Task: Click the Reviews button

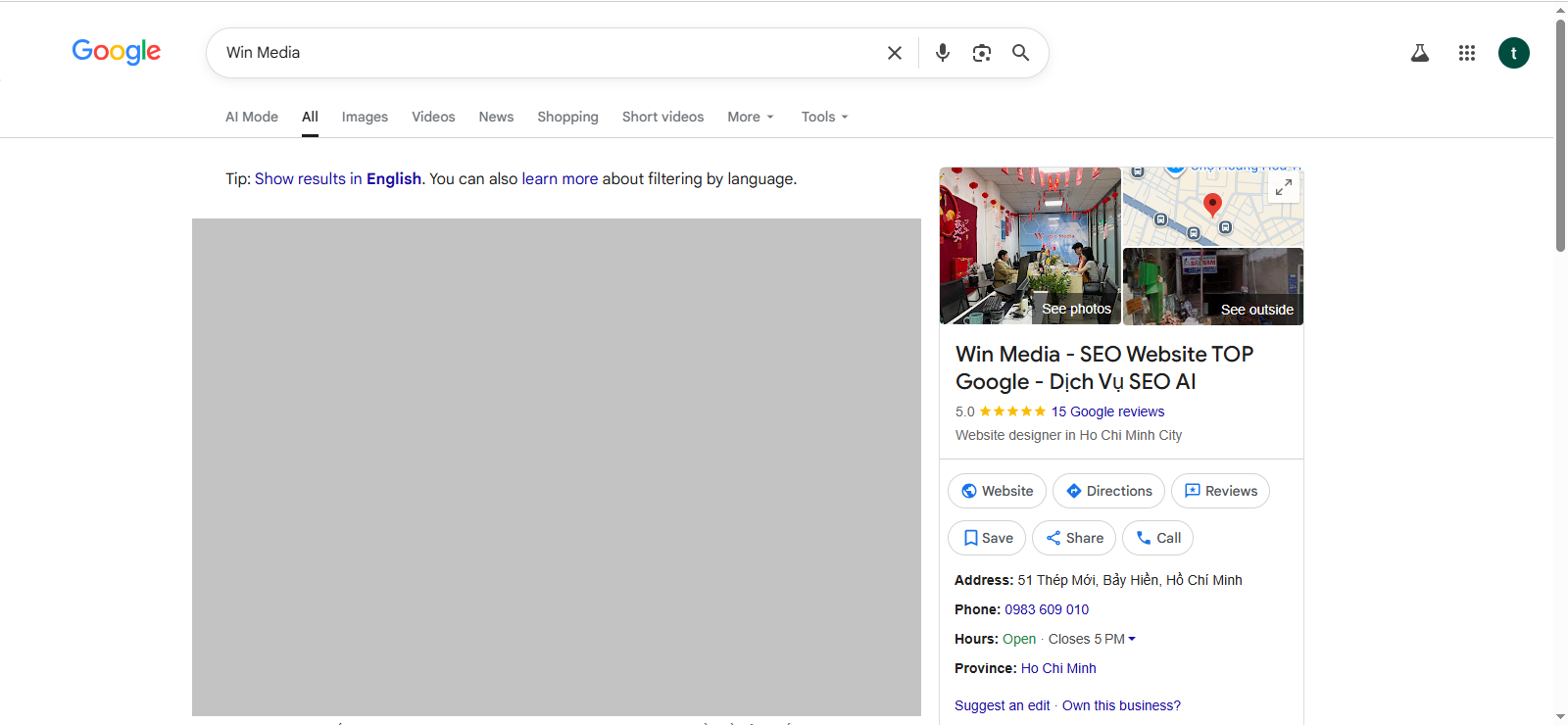Action: (x=1220, y=491)
